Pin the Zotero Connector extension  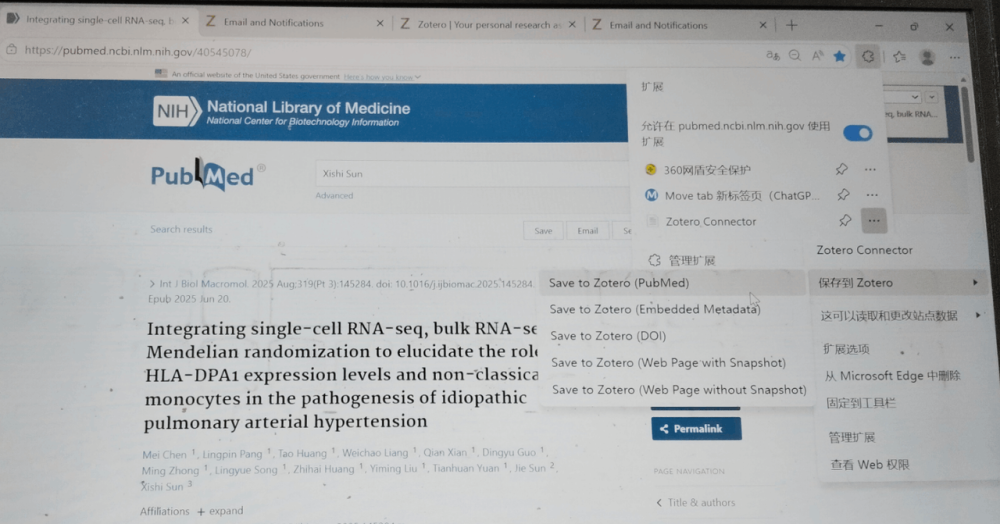click(845, 221)
